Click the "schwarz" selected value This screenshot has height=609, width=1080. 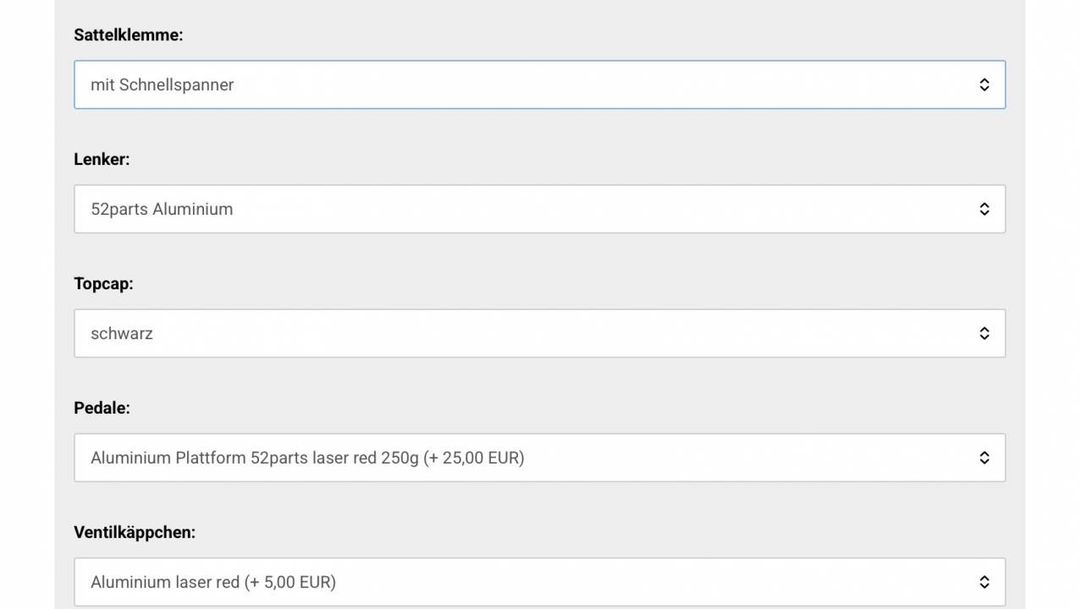pyautogui.click(x=122, y=333)
